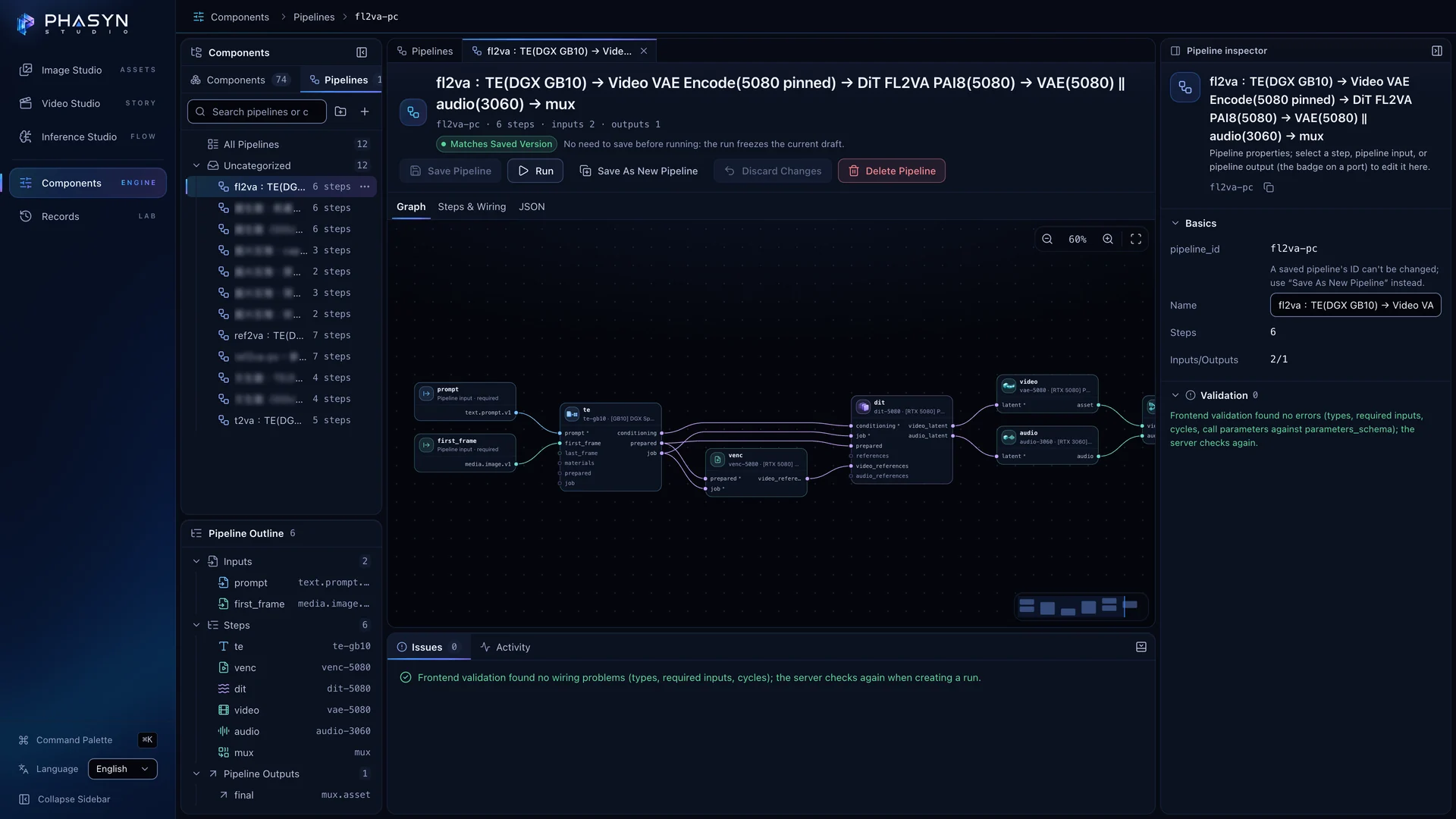Zoom out the graph canvas

(1047, 239)
